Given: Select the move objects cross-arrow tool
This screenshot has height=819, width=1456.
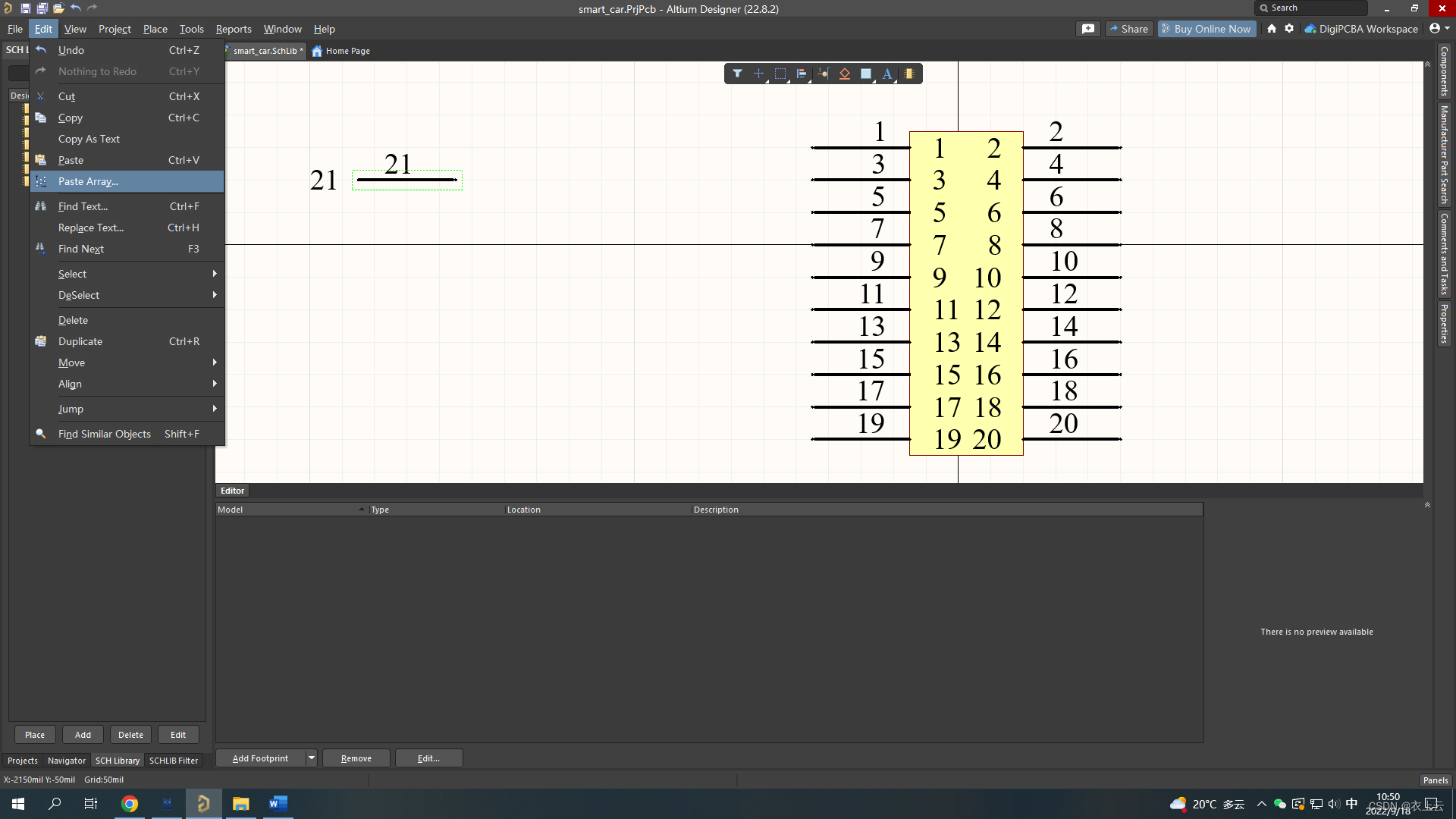Looking at the screenshot, I should pos(758,74).
